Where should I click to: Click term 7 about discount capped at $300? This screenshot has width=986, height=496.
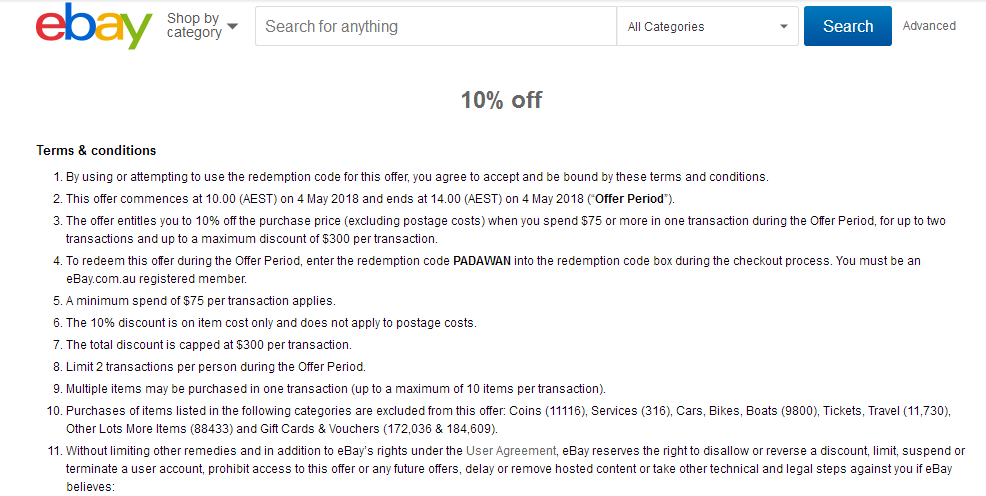click(x=209, y=345)
